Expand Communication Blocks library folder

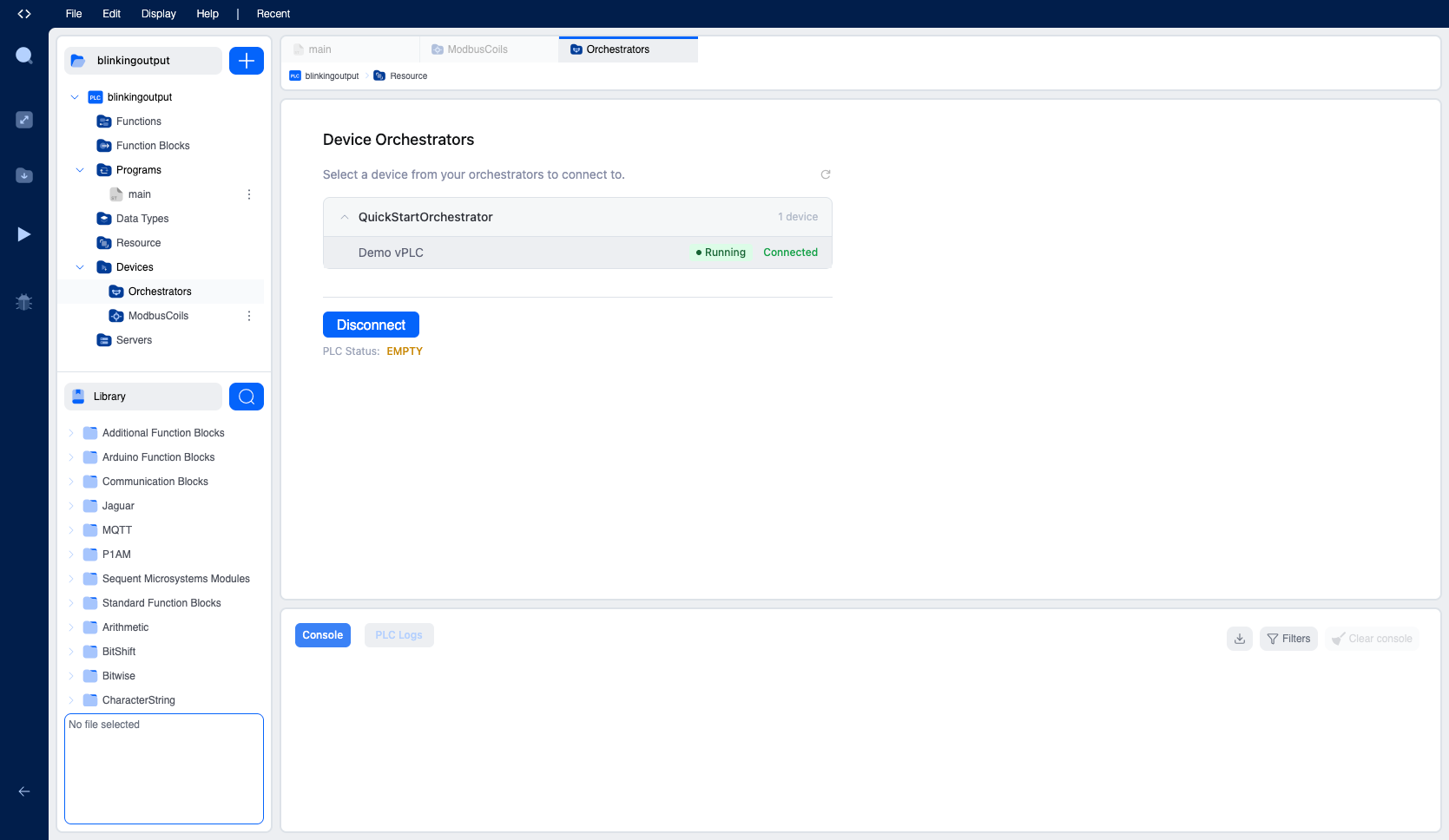click(x=71, y=482)
